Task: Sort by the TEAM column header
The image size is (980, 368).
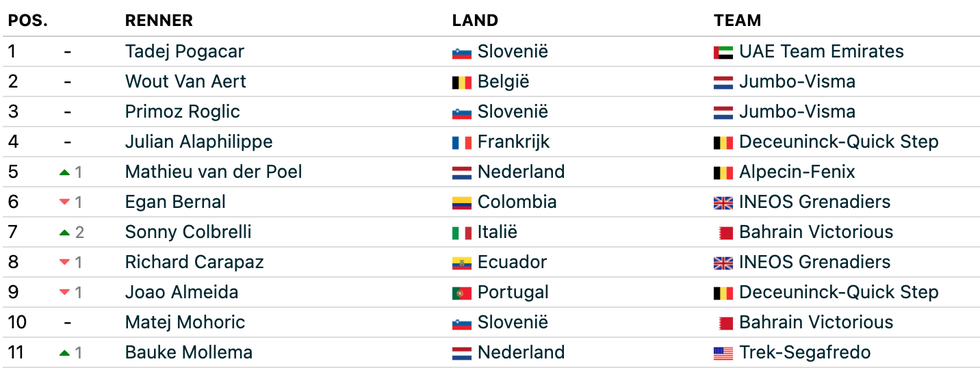Action: [x=738, y=21]
